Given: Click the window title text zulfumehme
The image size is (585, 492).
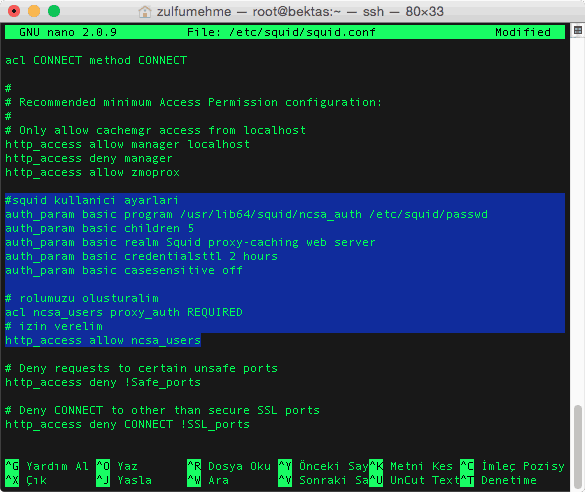Looking at the screenshot, I should [194, 12].
